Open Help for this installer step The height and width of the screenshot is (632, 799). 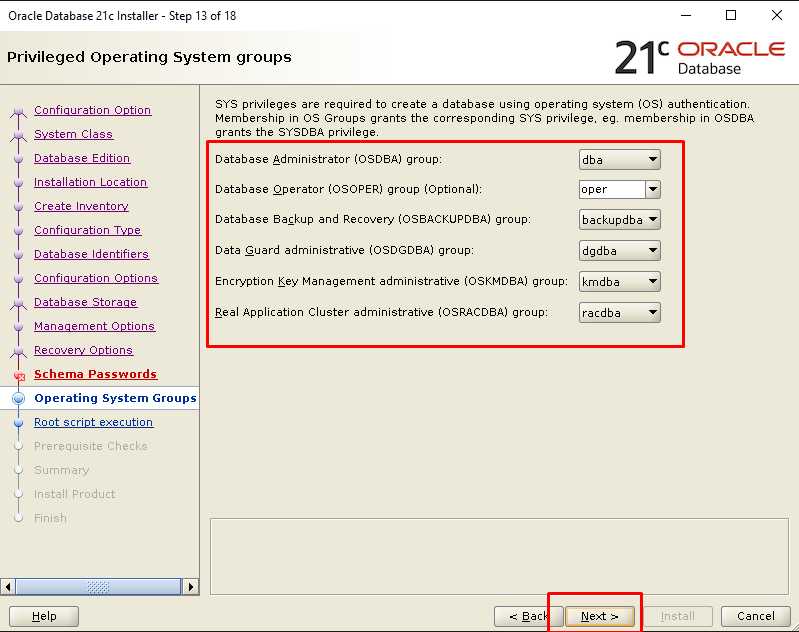[x=44, y=616]
